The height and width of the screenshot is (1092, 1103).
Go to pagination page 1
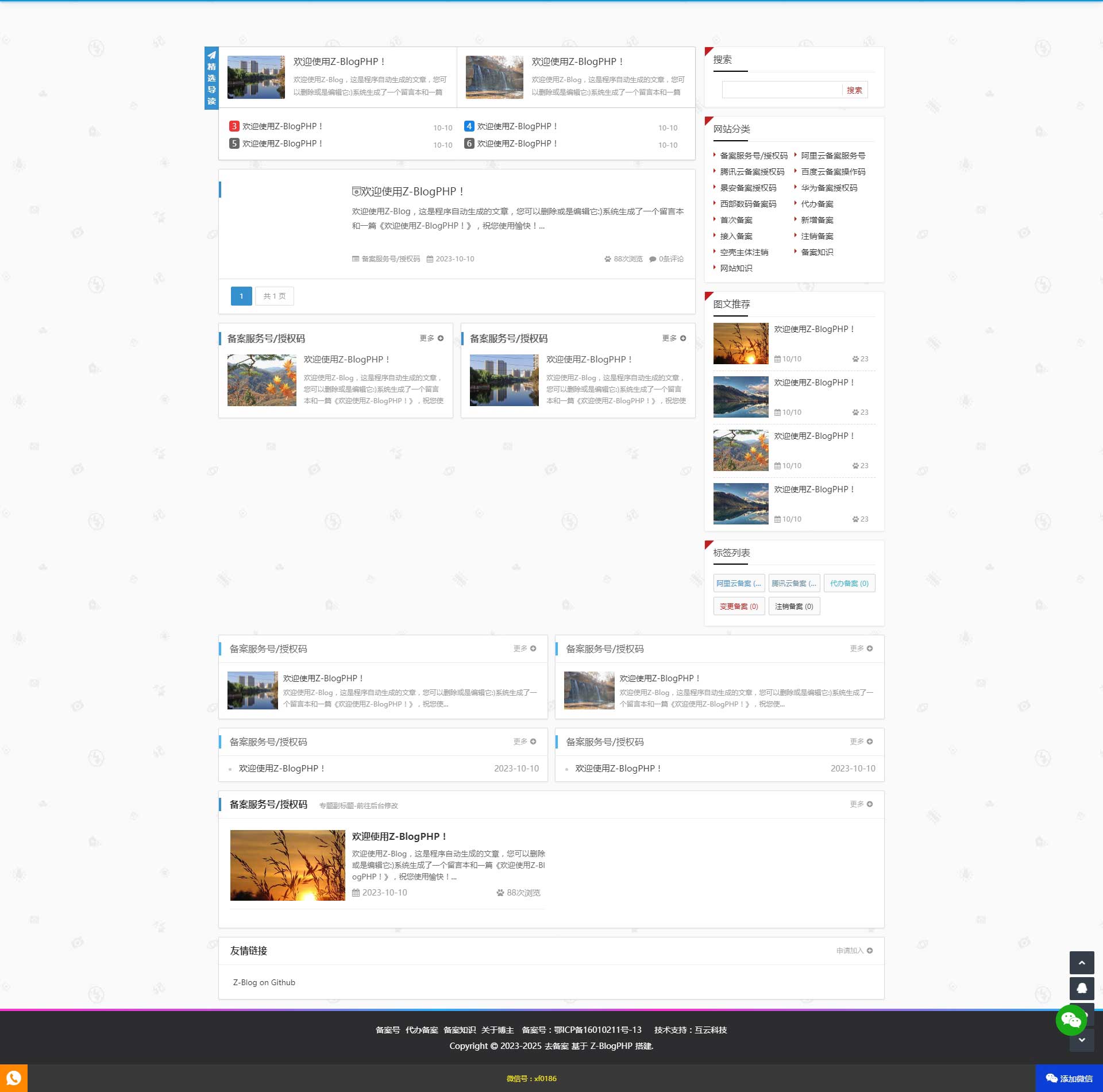click(241, 296)
